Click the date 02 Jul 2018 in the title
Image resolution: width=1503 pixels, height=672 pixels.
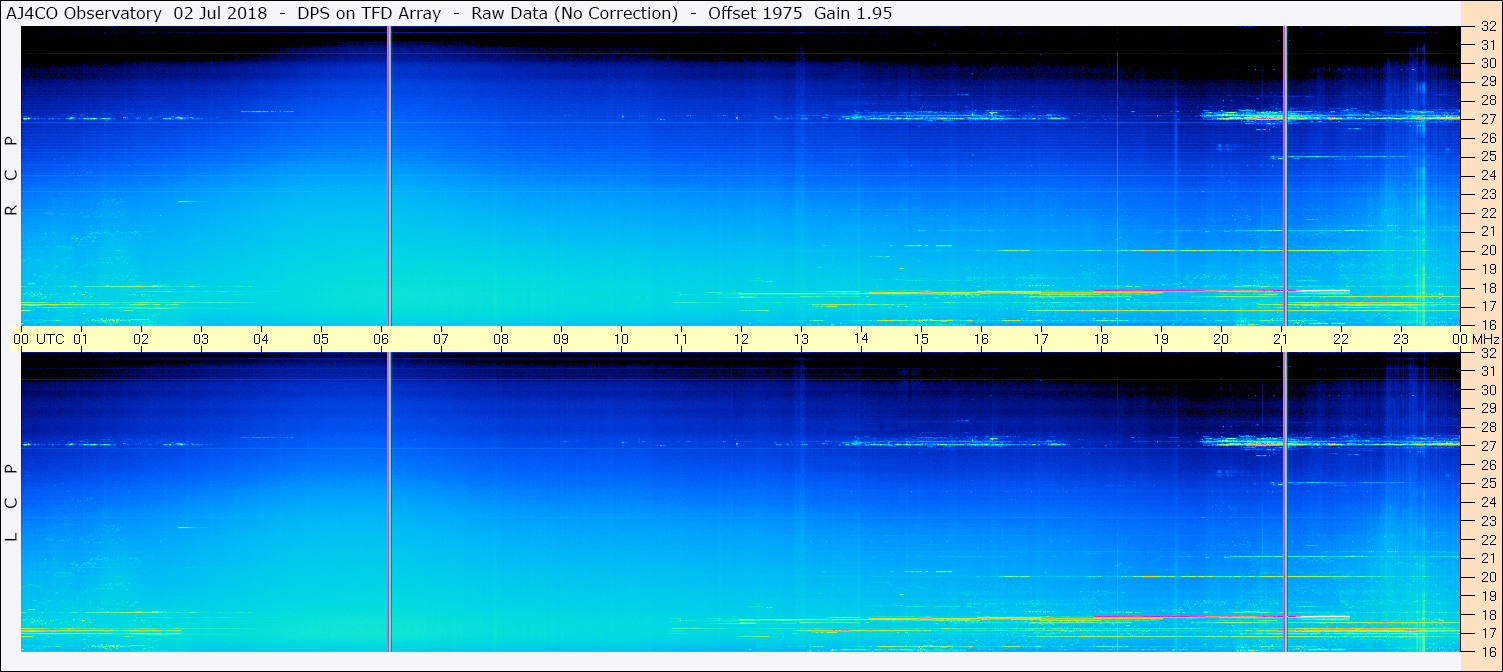pos(220,13)
